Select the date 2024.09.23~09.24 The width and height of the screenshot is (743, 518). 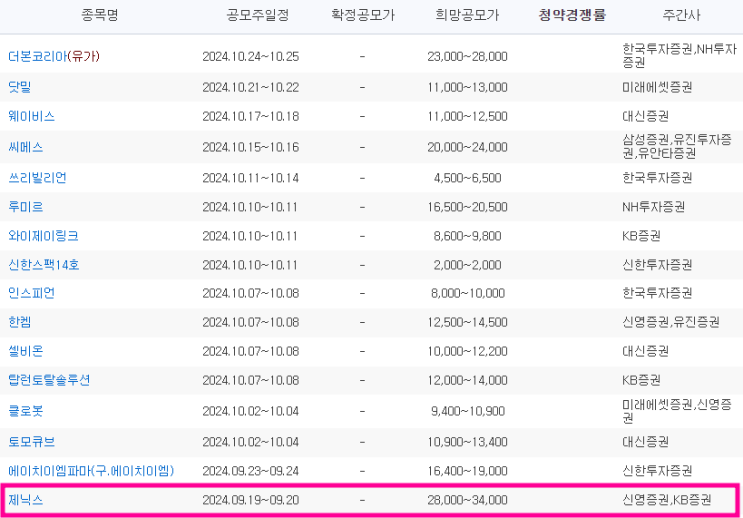point(251,471)
